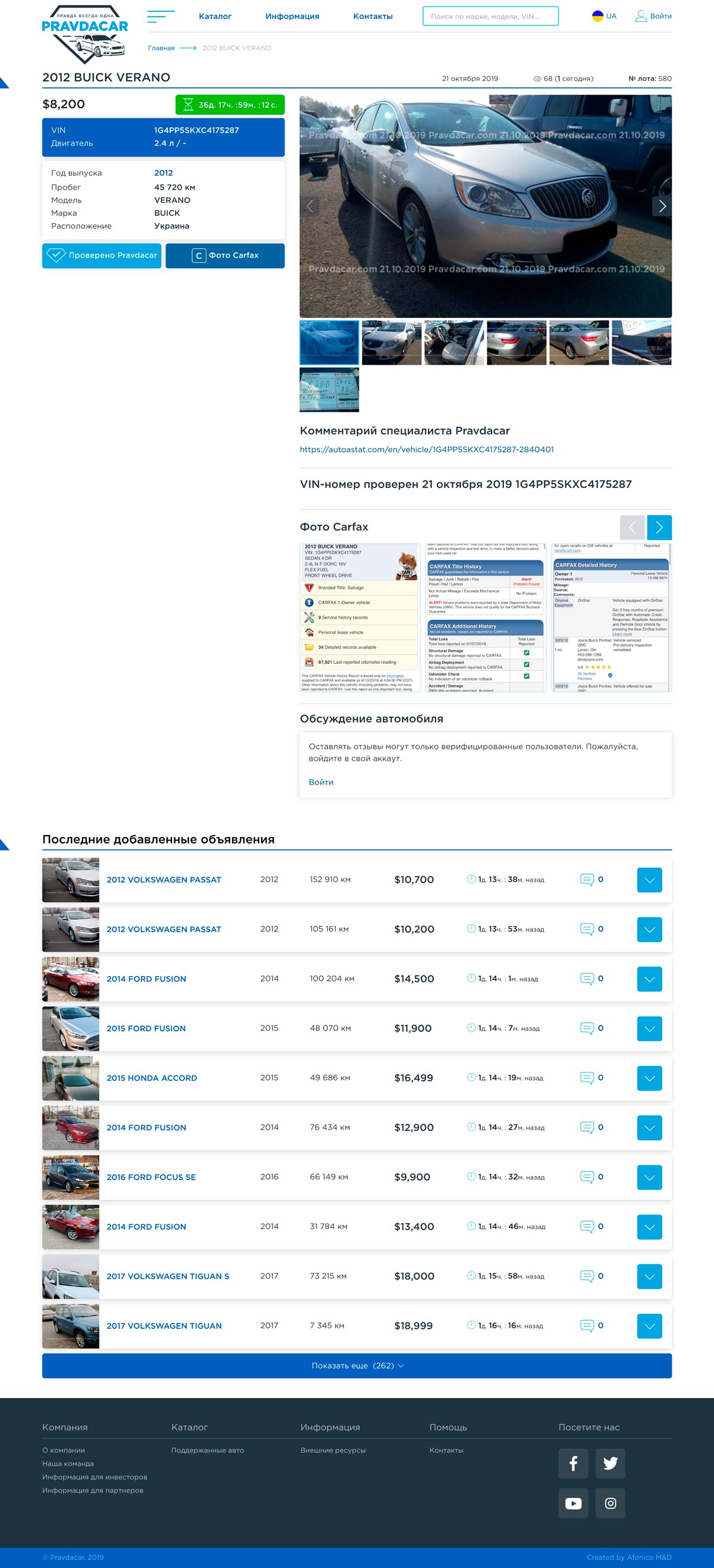
Task: Click the Ukrainian flag language icon
Action: coord(597,16)
